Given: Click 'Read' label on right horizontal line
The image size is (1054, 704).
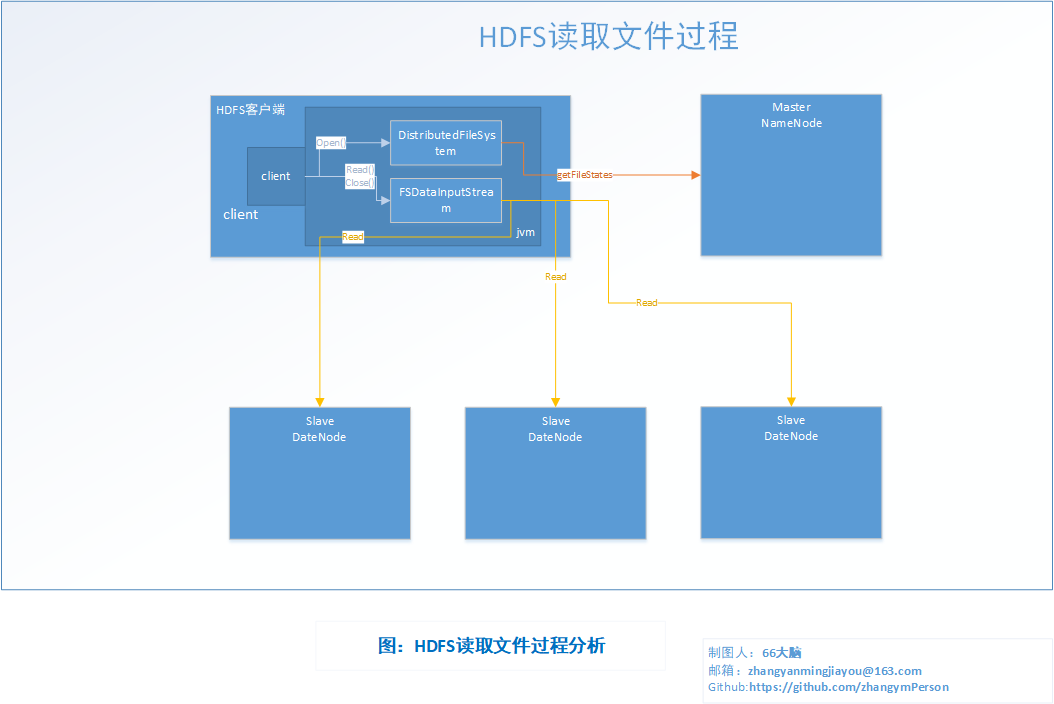Looking at the screenshot, I should (647, 303).
